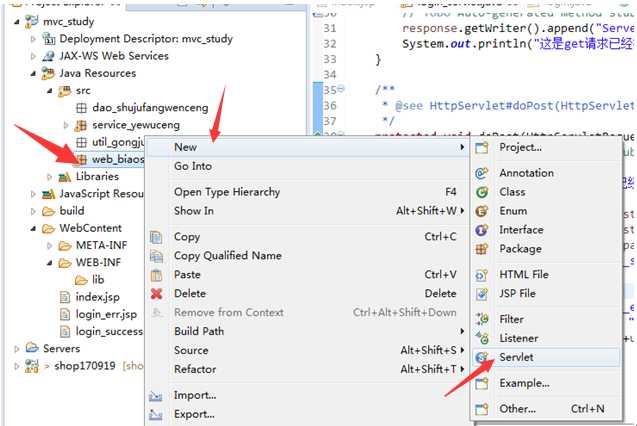Screen dimensions: 637x426
Task: Open the Build Path submenu
Action: pyautogui.click(x=306, y=331)
